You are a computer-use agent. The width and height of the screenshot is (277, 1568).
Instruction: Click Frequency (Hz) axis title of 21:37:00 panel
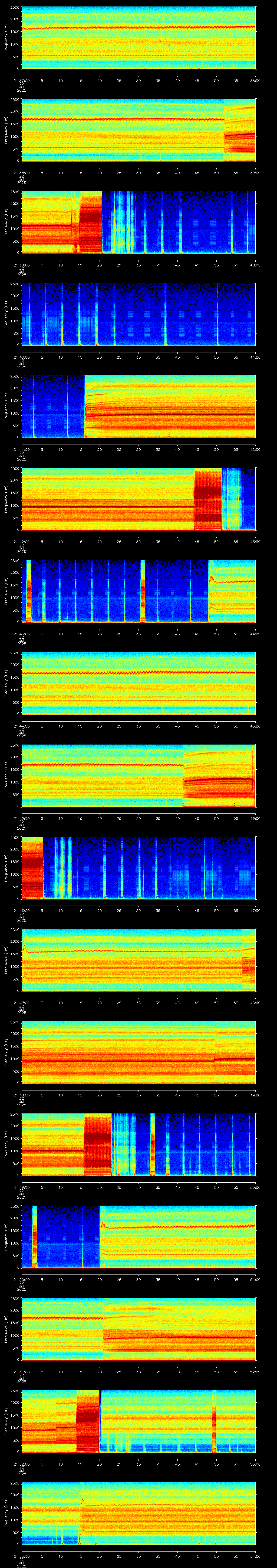pos(6,38)
